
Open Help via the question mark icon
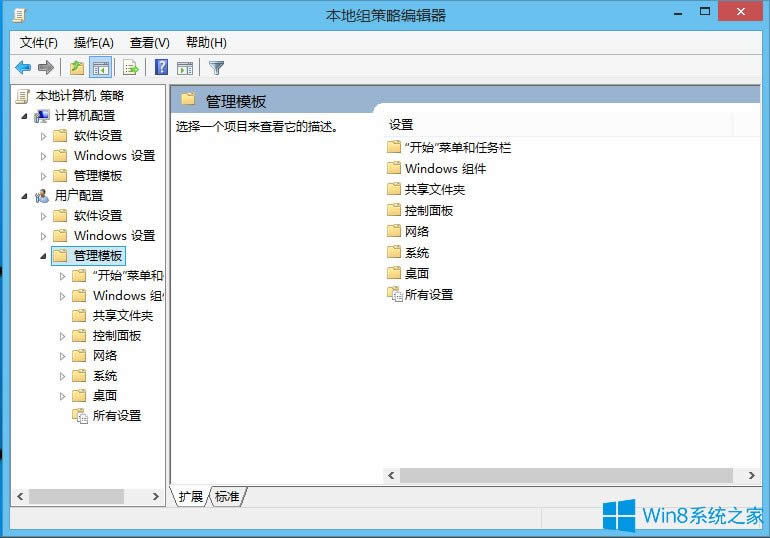162,67
